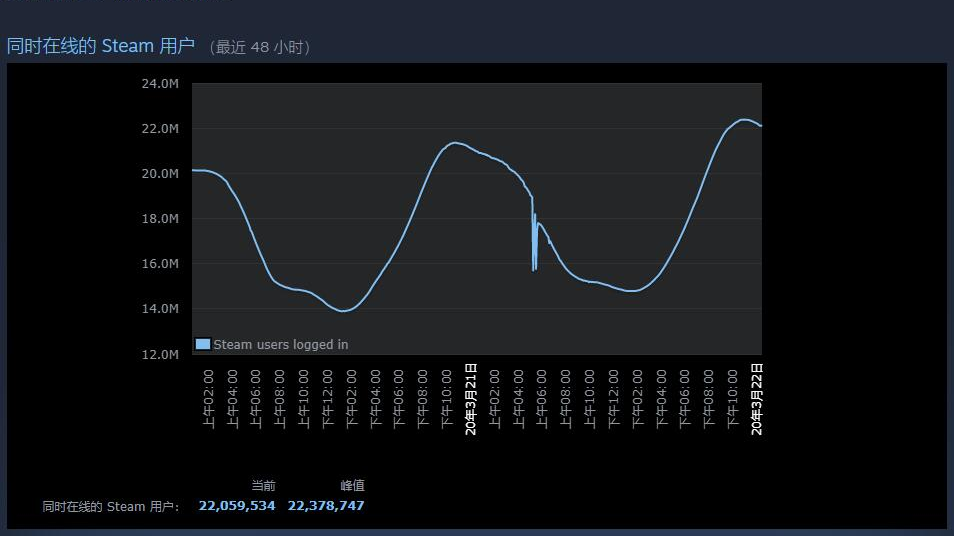954x536 pixels.
Task: Click the 22.0M y-axis label
Action: tap(160, 128)
